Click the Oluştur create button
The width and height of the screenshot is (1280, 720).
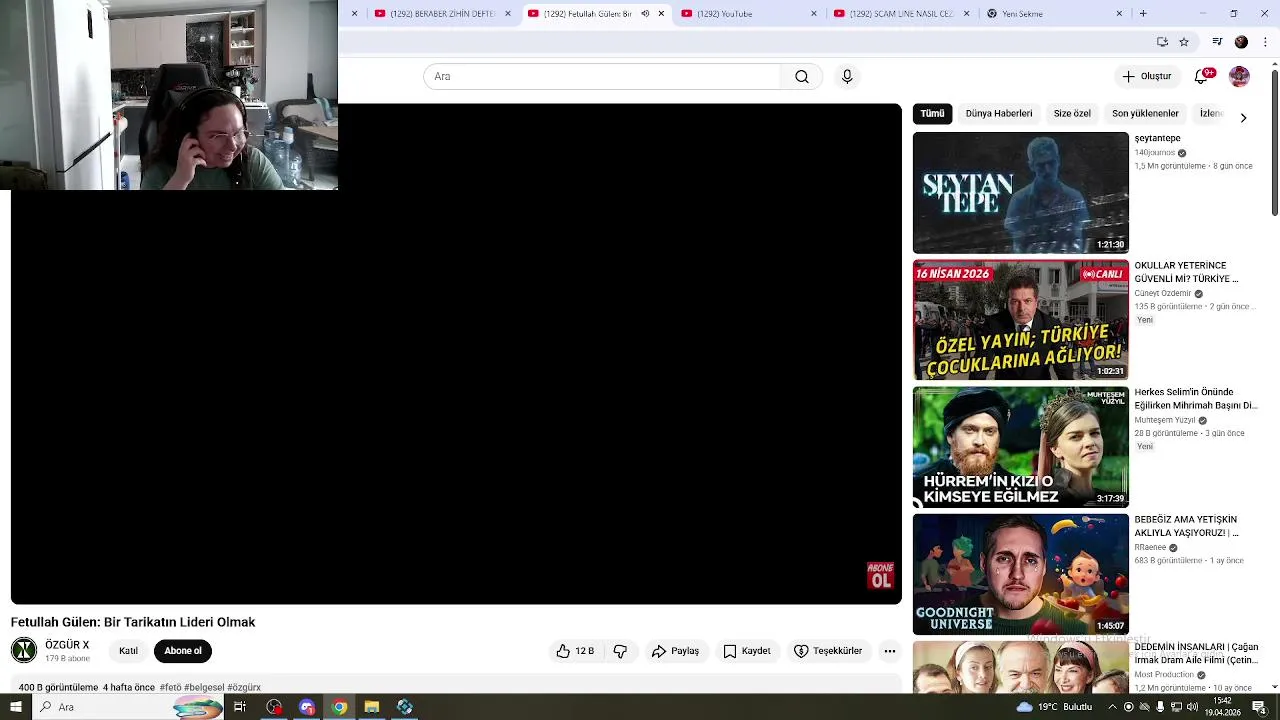(x=1146, y=77)
